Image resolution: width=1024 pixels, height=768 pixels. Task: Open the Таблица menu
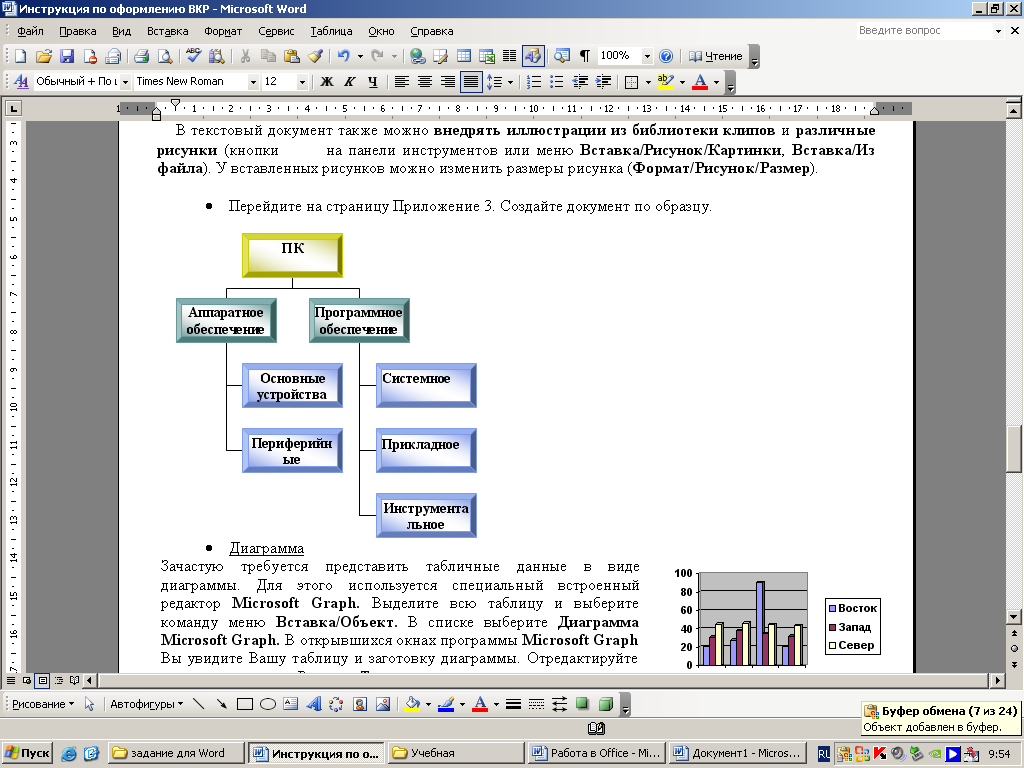tap(331, 31)
